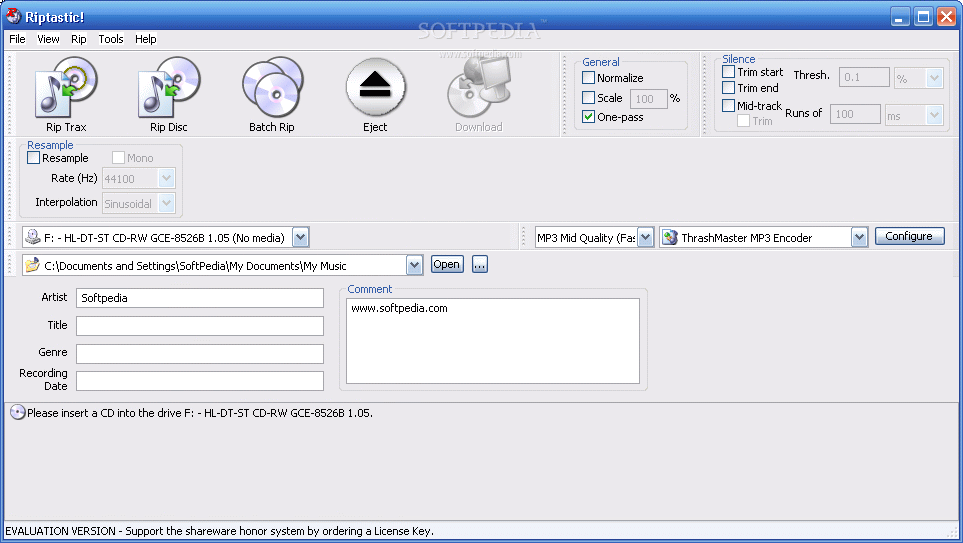
Task: Open the Help menu
Action: (146, 39)
